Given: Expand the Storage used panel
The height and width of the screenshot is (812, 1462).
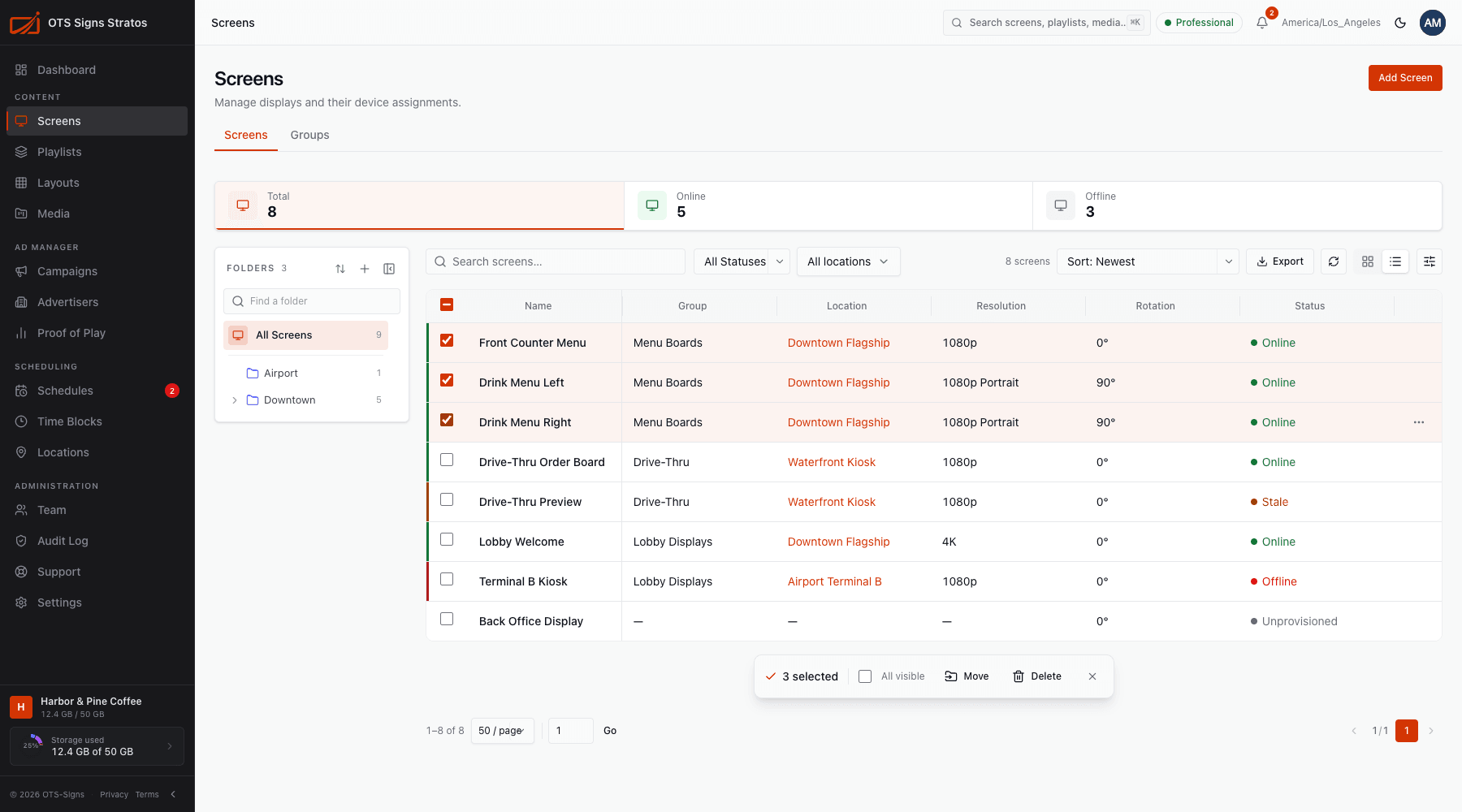Looking at the screenshot, I should pyautogui.click(x=97, y=746).
